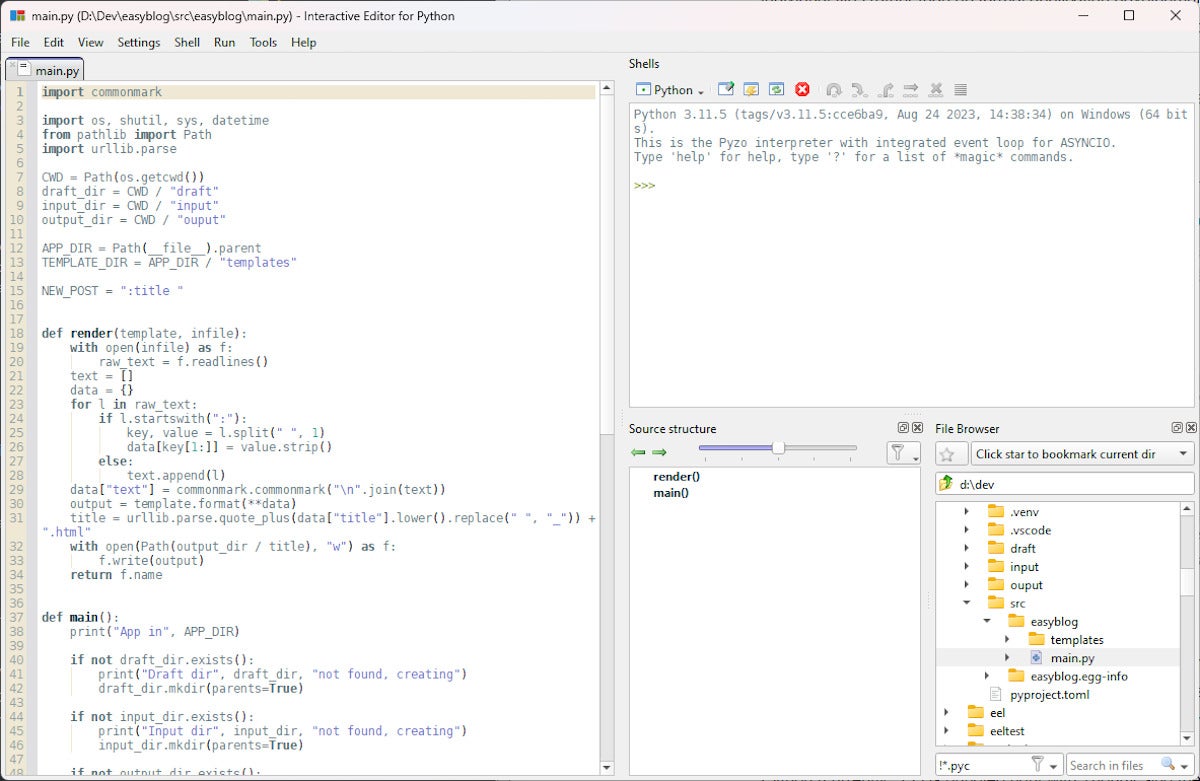Click the shell prompt >>> line

pos(644,186)
